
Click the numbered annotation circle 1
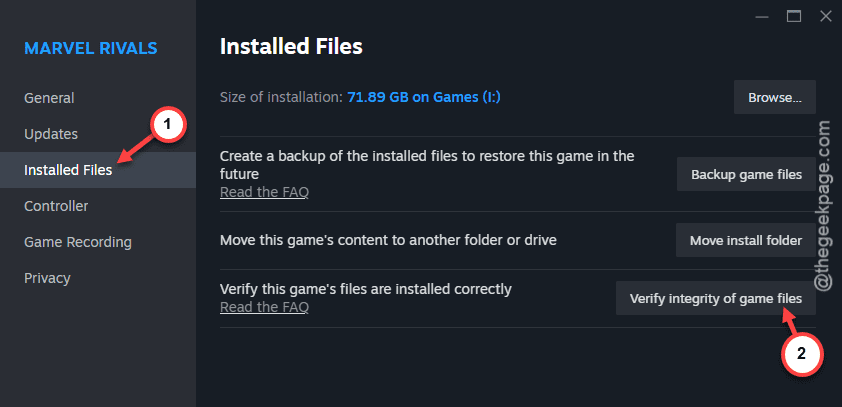tap(166, 125)
